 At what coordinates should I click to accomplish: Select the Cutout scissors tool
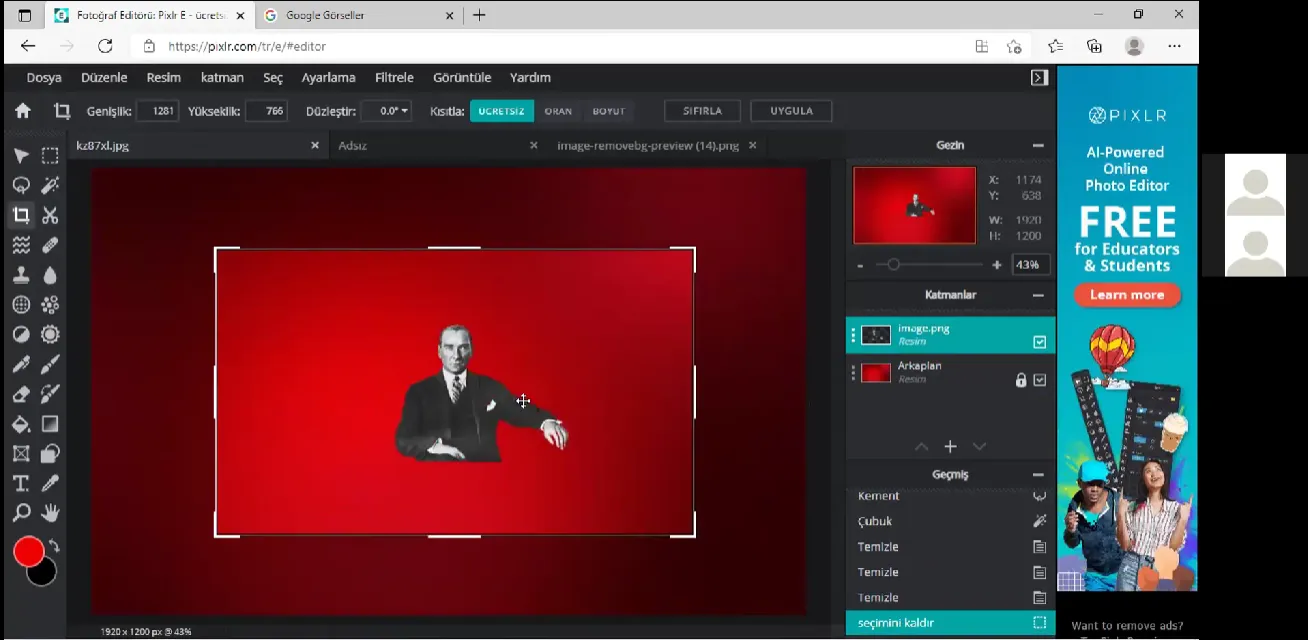50,215
